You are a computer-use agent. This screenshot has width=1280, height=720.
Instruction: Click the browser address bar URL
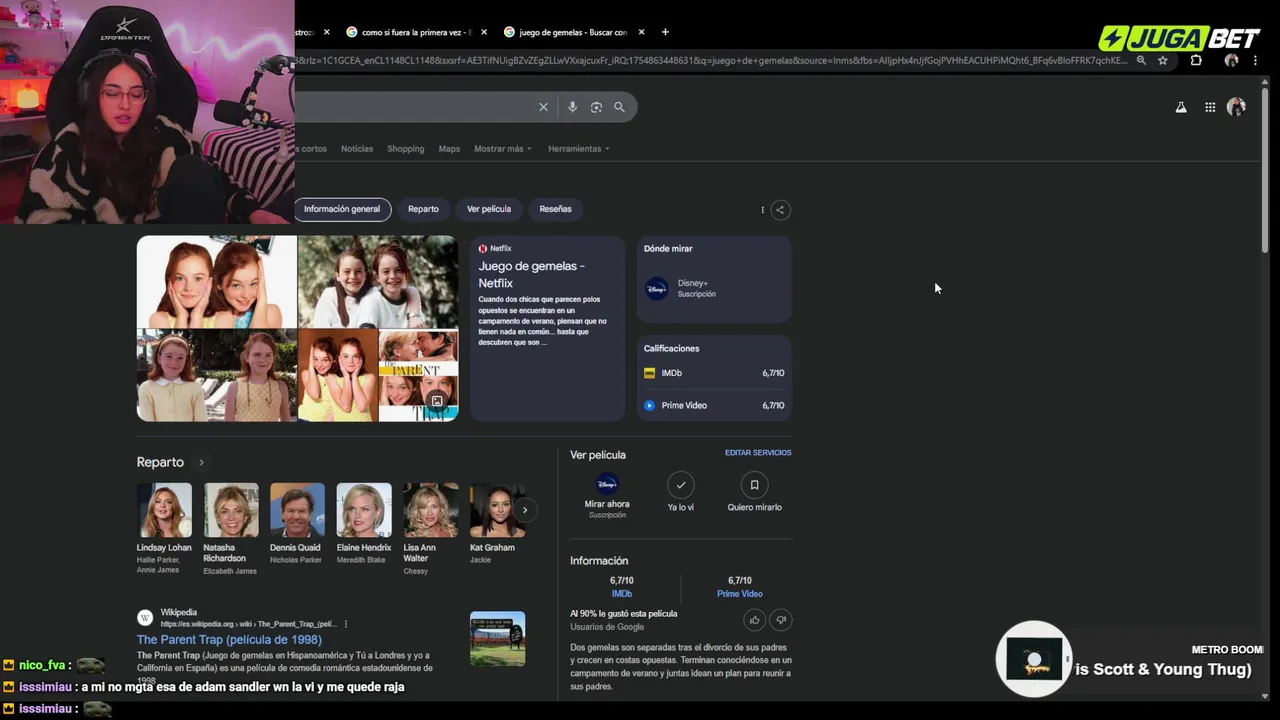tap(713, 60)
